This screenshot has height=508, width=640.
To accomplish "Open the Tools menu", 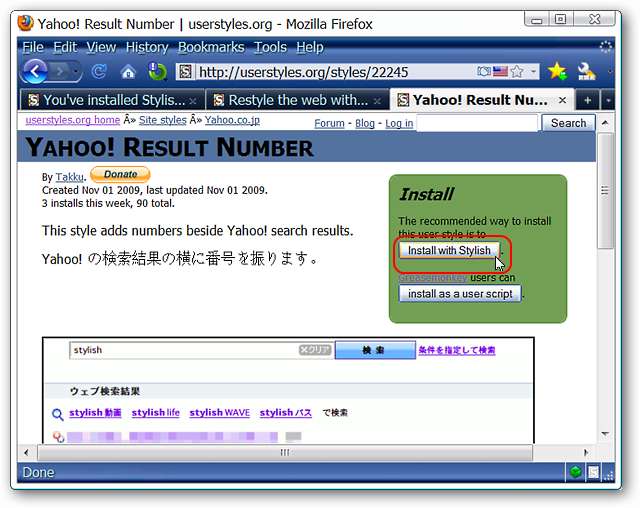I will [270, 47].
